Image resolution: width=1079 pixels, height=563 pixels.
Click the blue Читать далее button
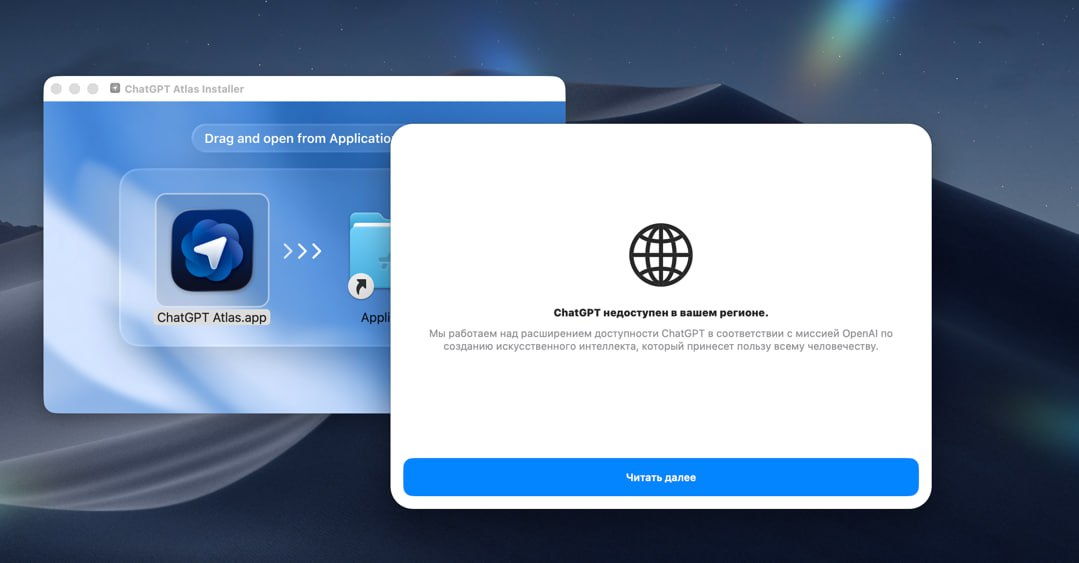click(661, 477)
